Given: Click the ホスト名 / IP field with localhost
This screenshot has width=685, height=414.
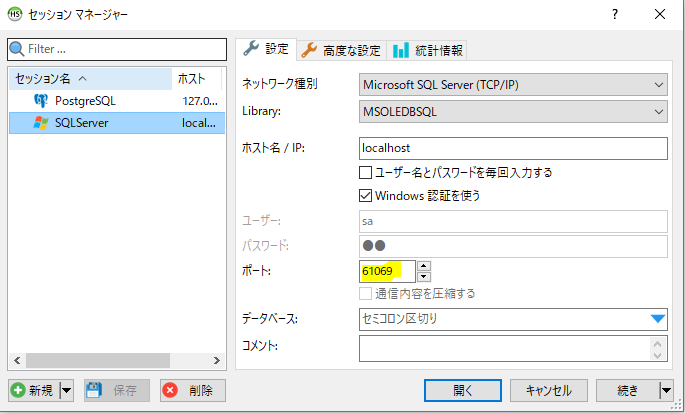Looking at the screenshot, I should coord(513,148).
